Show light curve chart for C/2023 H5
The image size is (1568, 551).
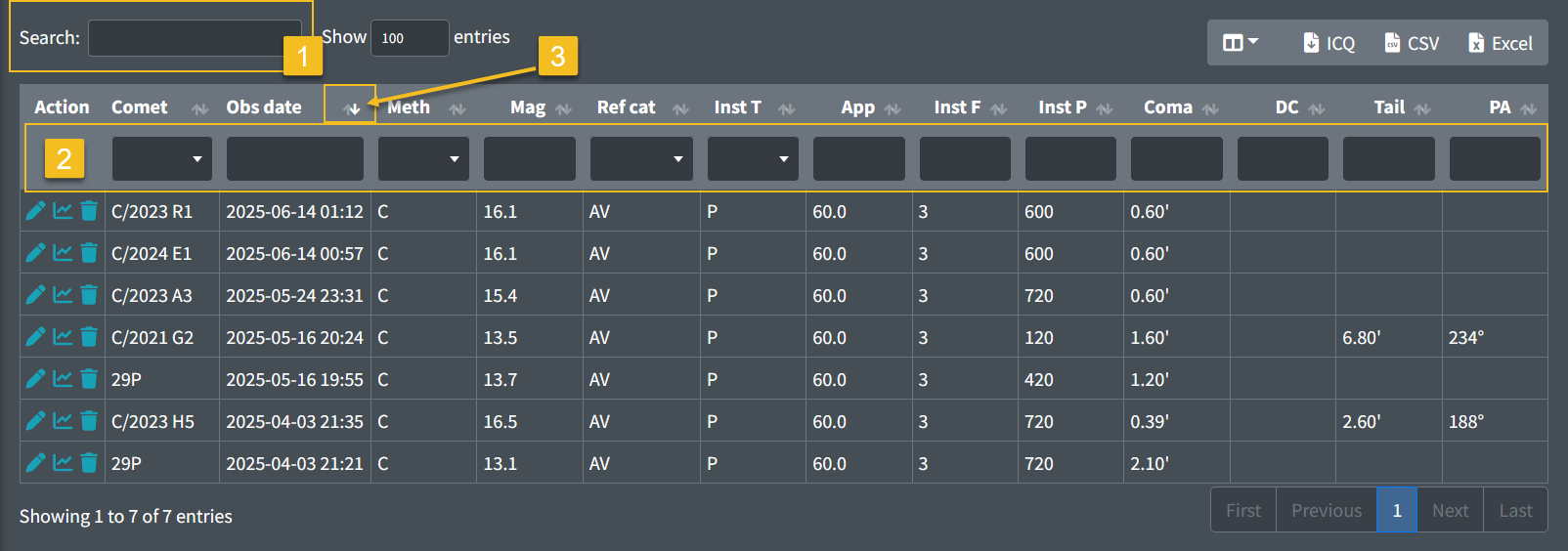63,421
